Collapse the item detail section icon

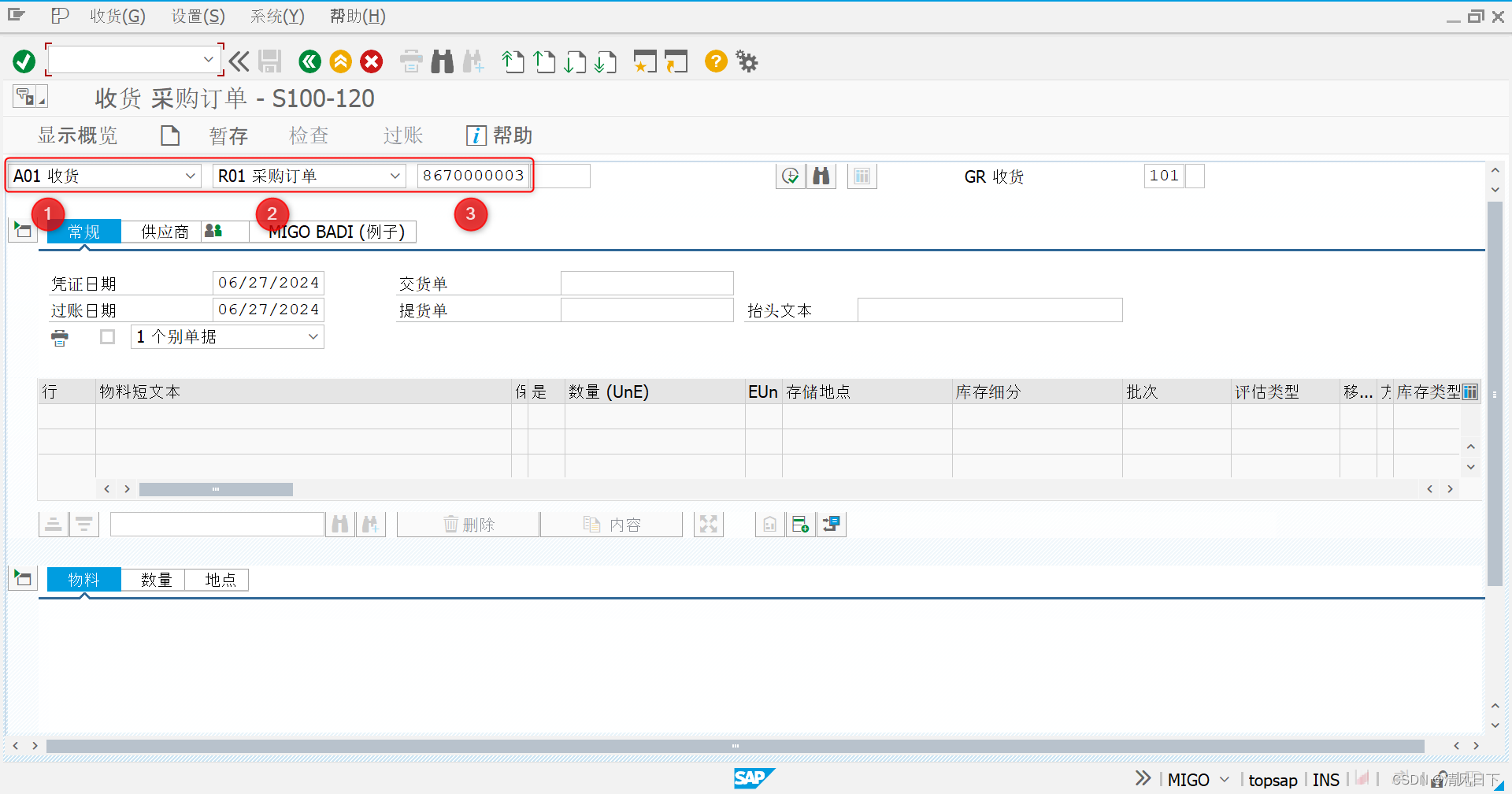(x=23, y=578)
